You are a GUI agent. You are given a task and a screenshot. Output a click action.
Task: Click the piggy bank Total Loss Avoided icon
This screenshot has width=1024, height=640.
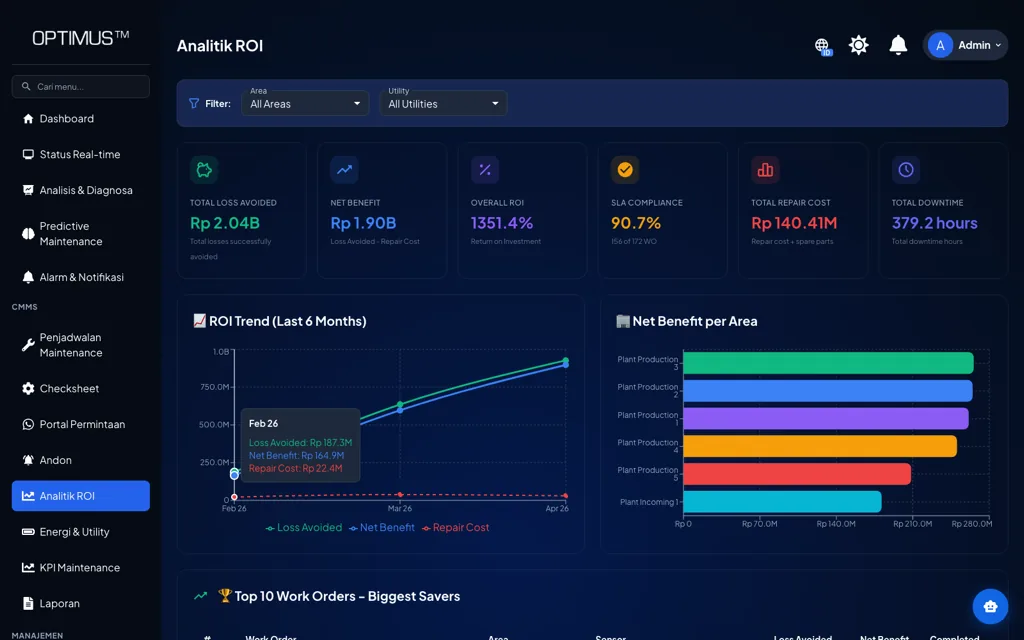pos(204,170)
